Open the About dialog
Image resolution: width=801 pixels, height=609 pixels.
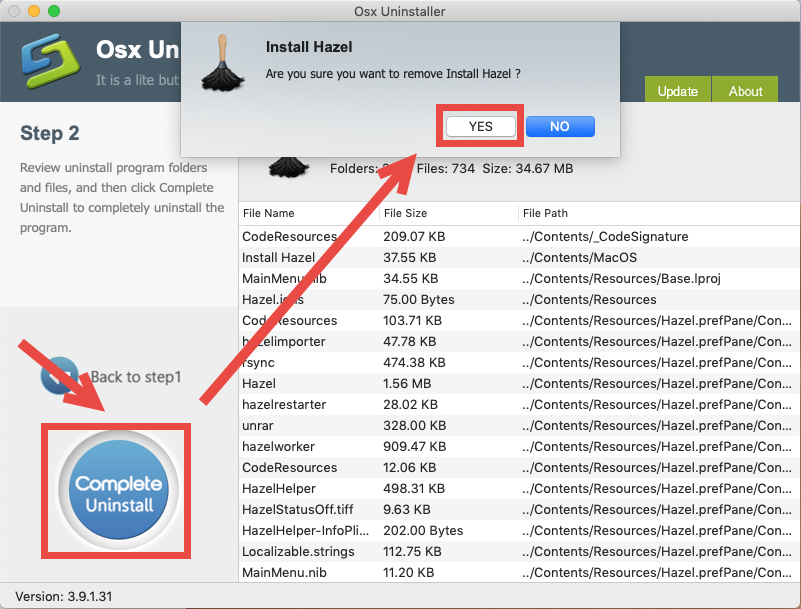click(x=744, y=90)
